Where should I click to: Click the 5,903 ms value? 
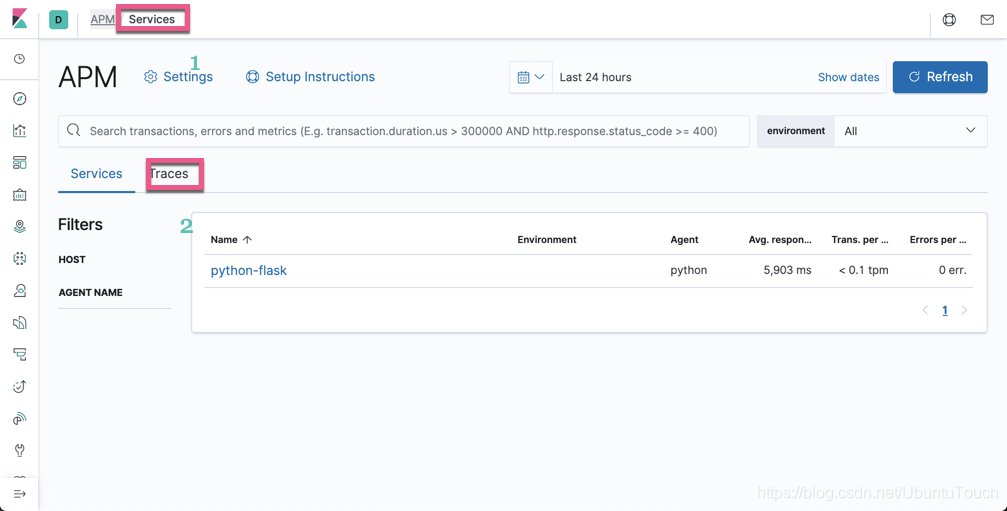click(x=787, y=270)
